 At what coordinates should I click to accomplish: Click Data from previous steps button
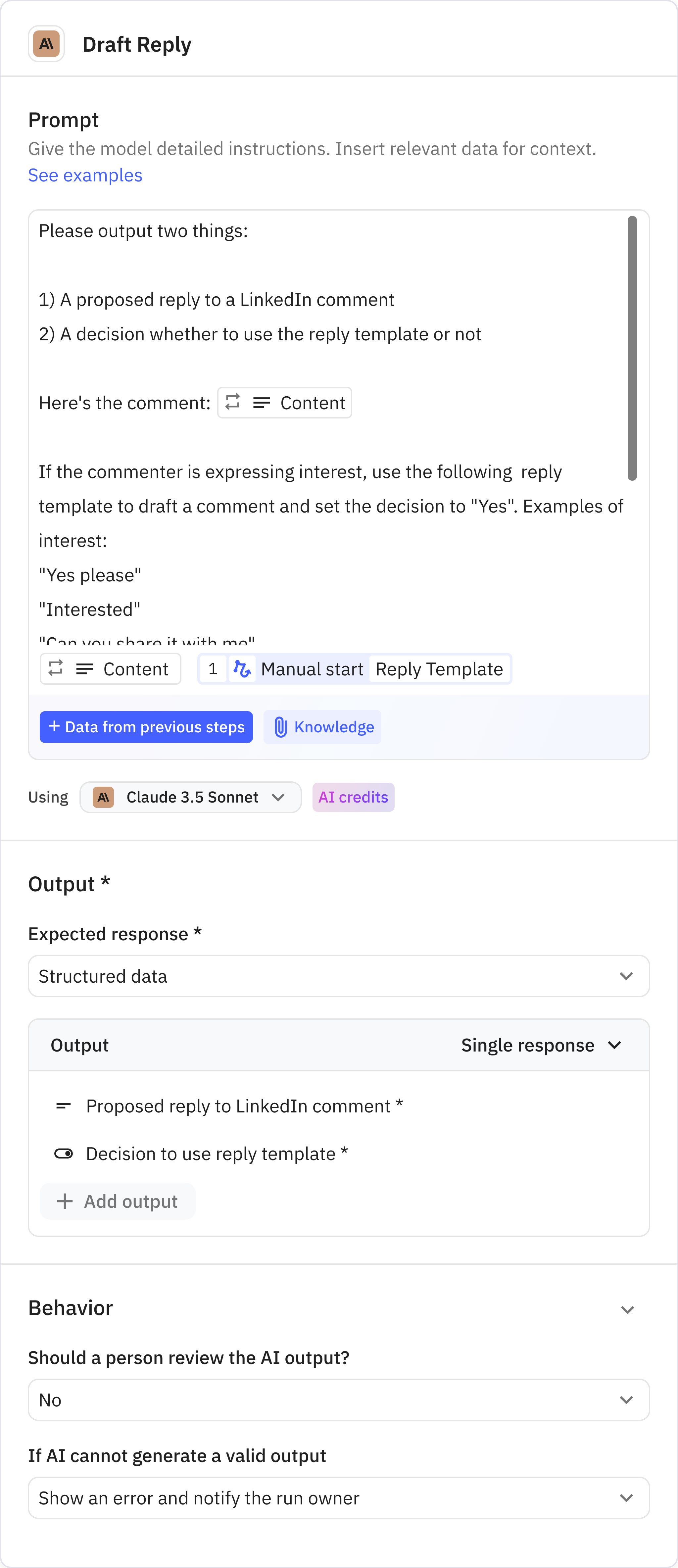coord(146,727)
